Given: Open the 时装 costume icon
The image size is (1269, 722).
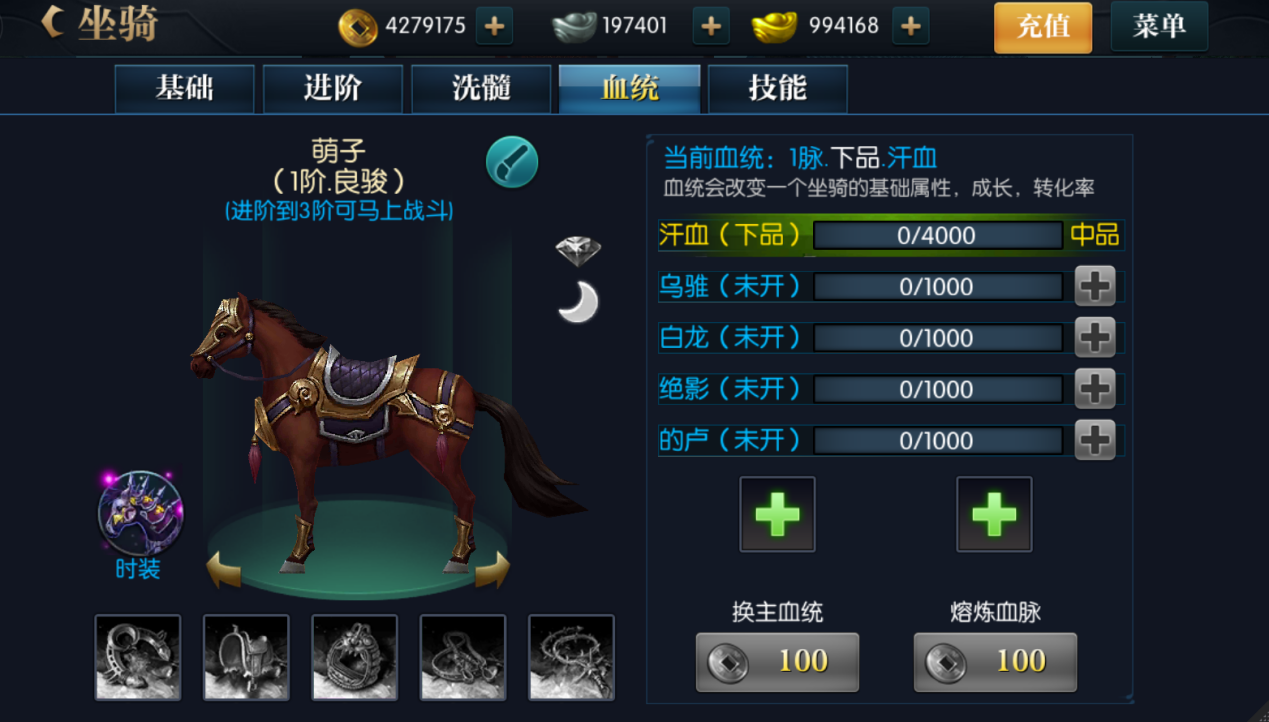Looking at the screenshot, I should click(140, 514).
